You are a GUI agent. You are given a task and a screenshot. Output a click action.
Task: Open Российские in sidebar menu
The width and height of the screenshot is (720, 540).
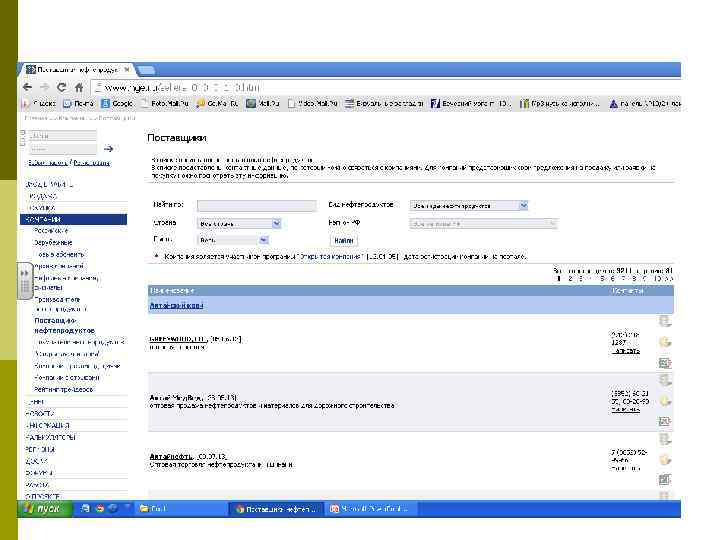[51, 231]
